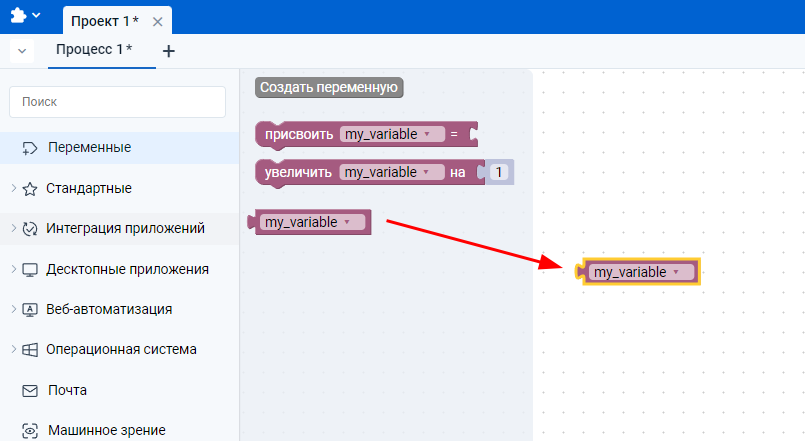Image resolution: width=805 pixels, height=441 pixels.
Task: Click the word 'на' in увеличить block
Action: click(457, 172)
